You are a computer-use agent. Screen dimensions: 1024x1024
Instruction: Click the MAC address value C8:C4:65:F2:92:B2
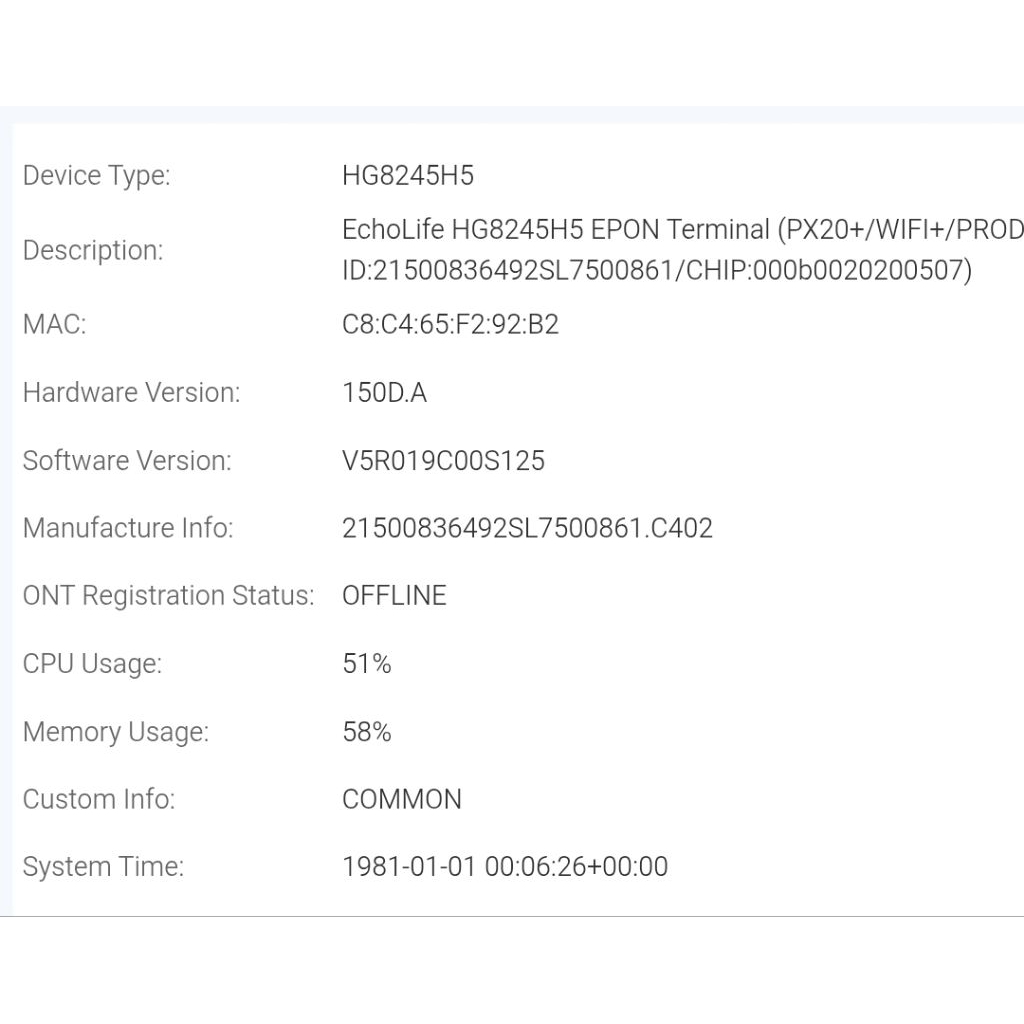tap(450, 325)
